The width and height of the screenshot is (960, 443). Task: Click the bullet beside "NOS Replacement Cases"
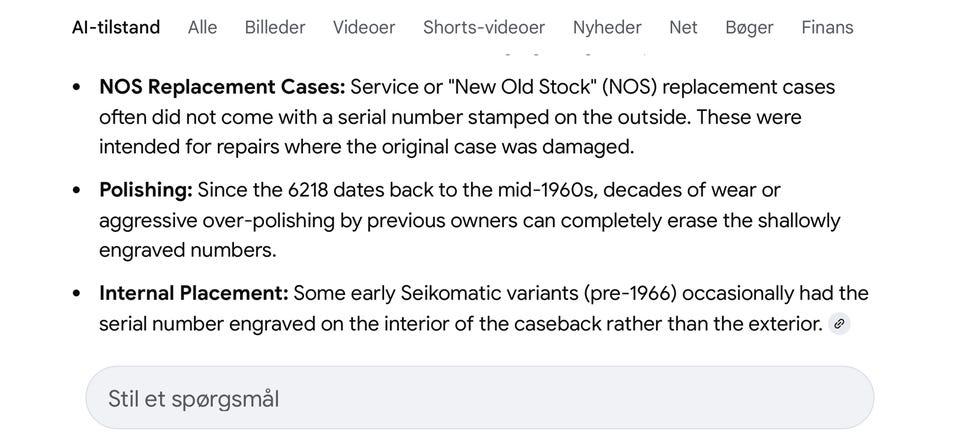(77, 88)
